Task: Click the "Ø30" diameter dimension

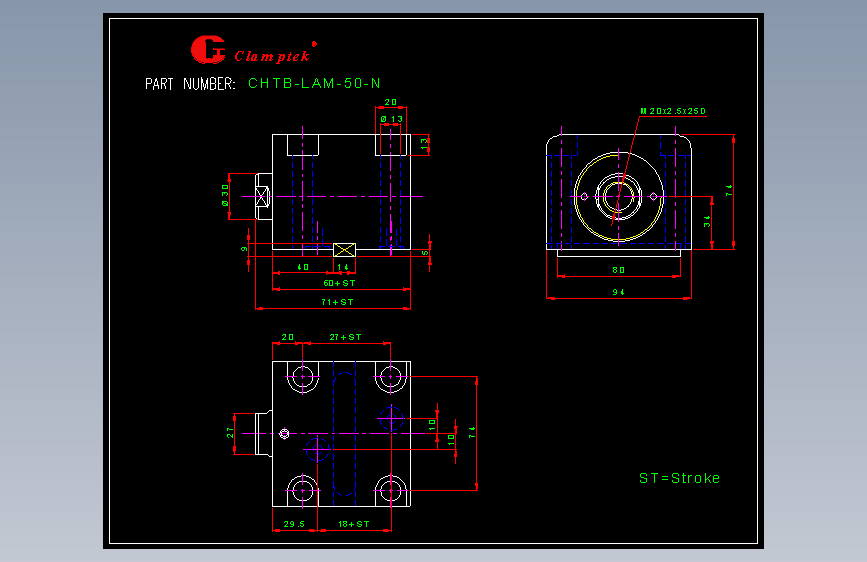Action: [225, 195]
